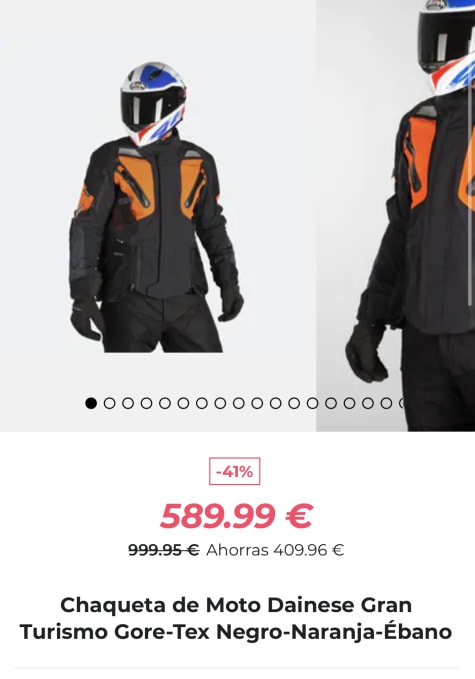
Task: Select the seventeenth carousel pagination dot
Action: [386, 403]
